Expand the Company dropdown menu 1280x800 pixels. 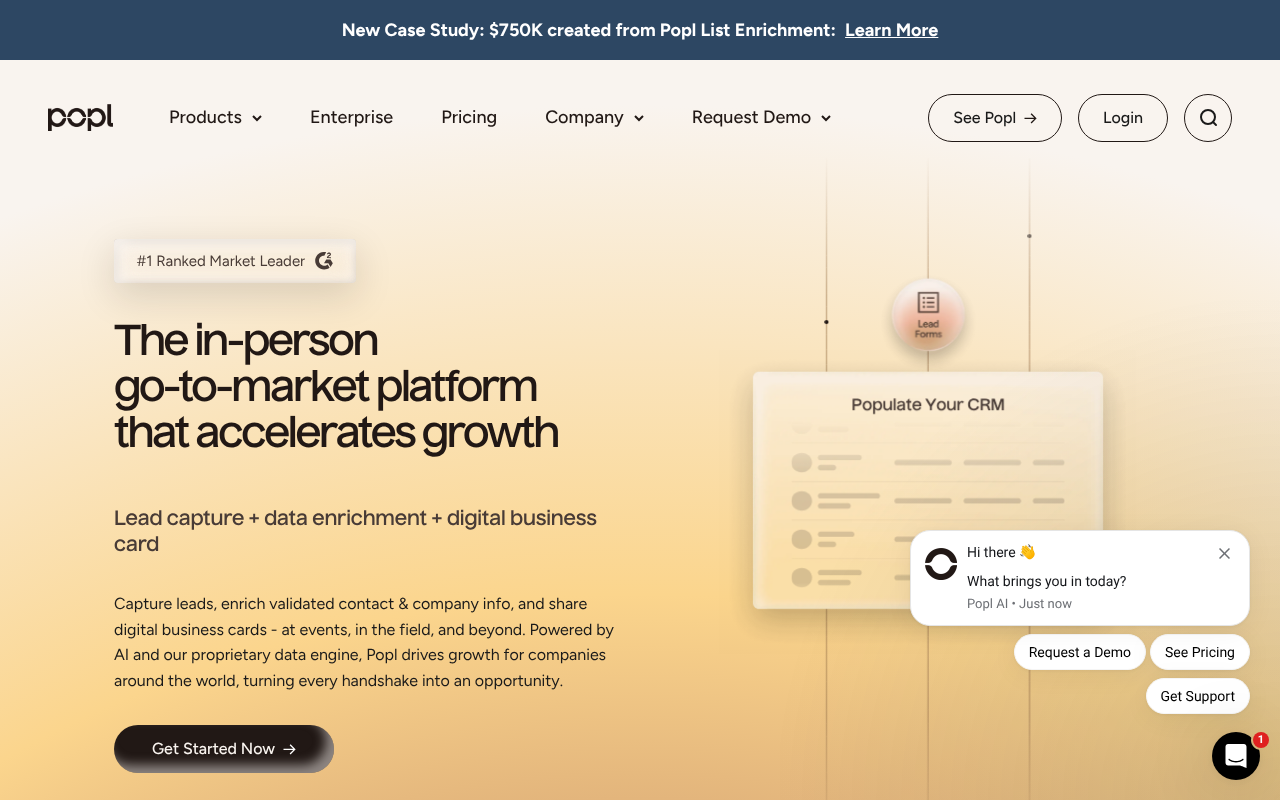point(594,118)
